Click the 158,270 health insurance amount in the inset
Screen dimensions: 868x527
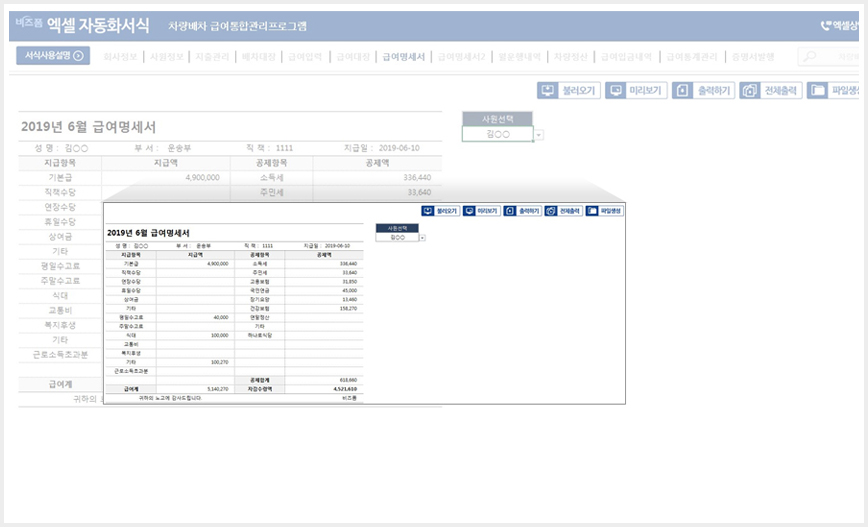point(324,308)
